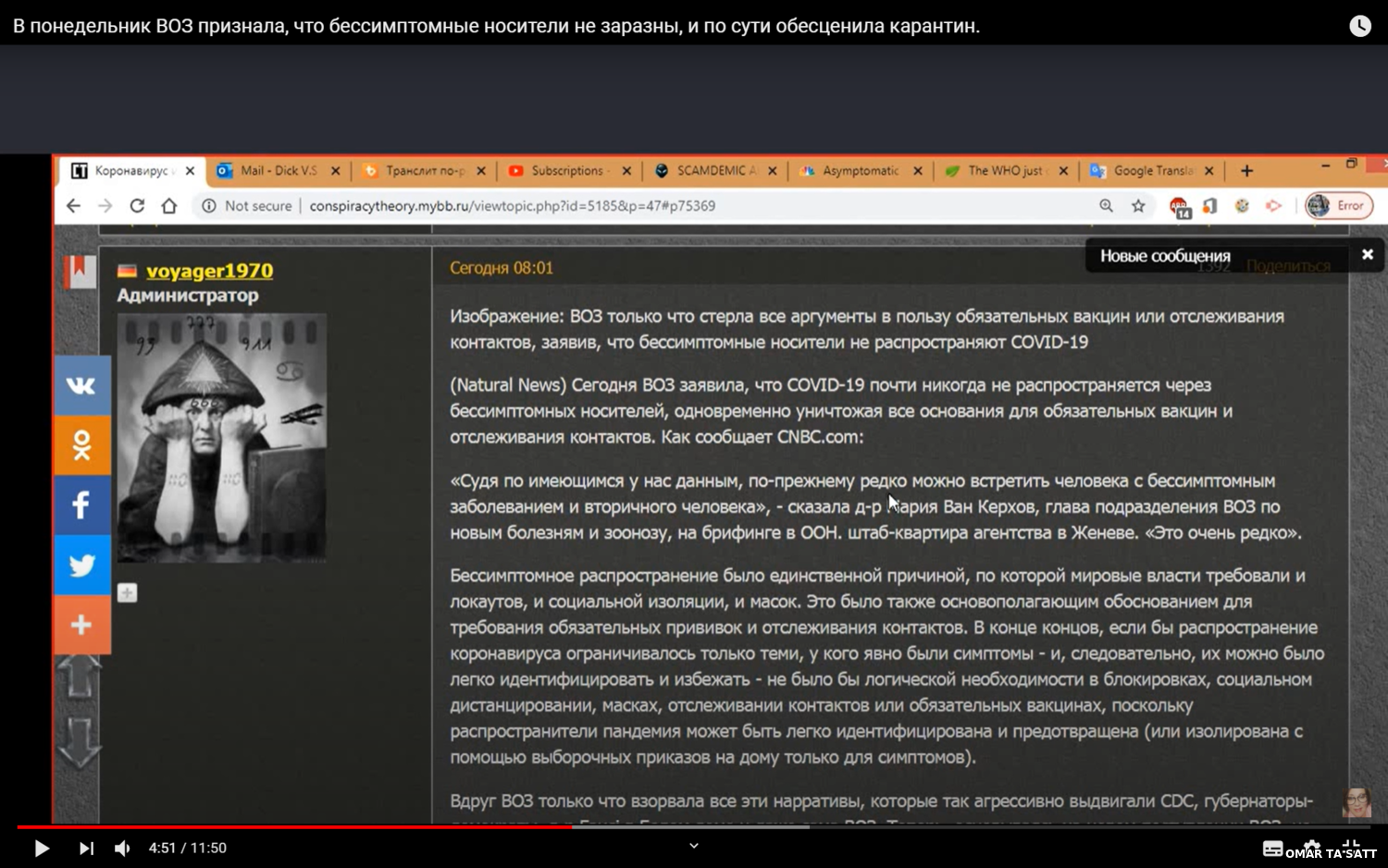Share via VK button
Viewport: 1388px width, 868px height.
pos(81,385)
